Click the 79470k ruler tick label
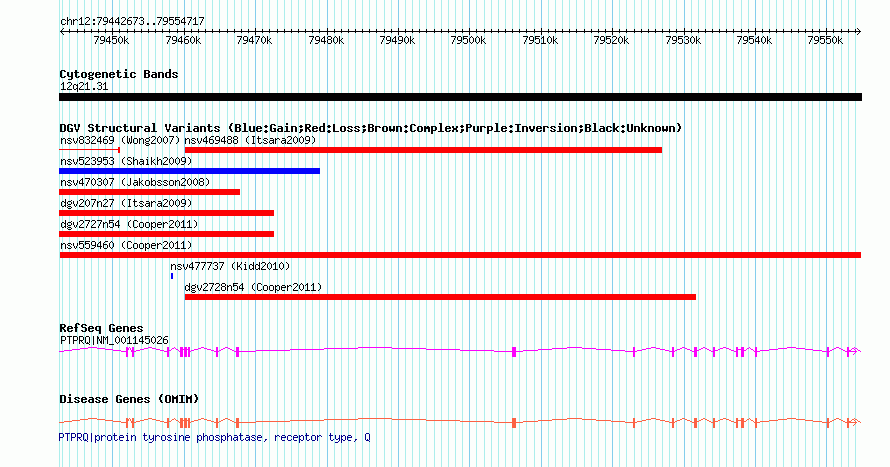This screenshot has height=467, width=890. (x=254, y=40)
